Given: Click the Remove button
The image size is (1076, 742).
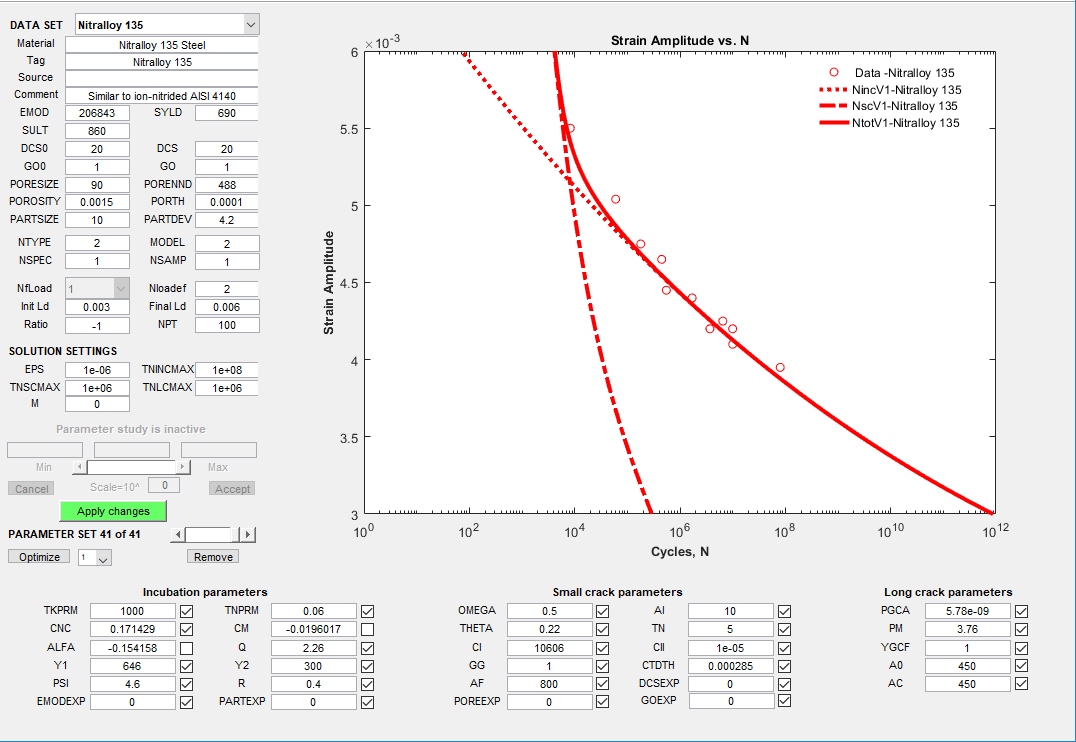Looking at the screenshot, I should pyautogui.click(x=213, y=557).
